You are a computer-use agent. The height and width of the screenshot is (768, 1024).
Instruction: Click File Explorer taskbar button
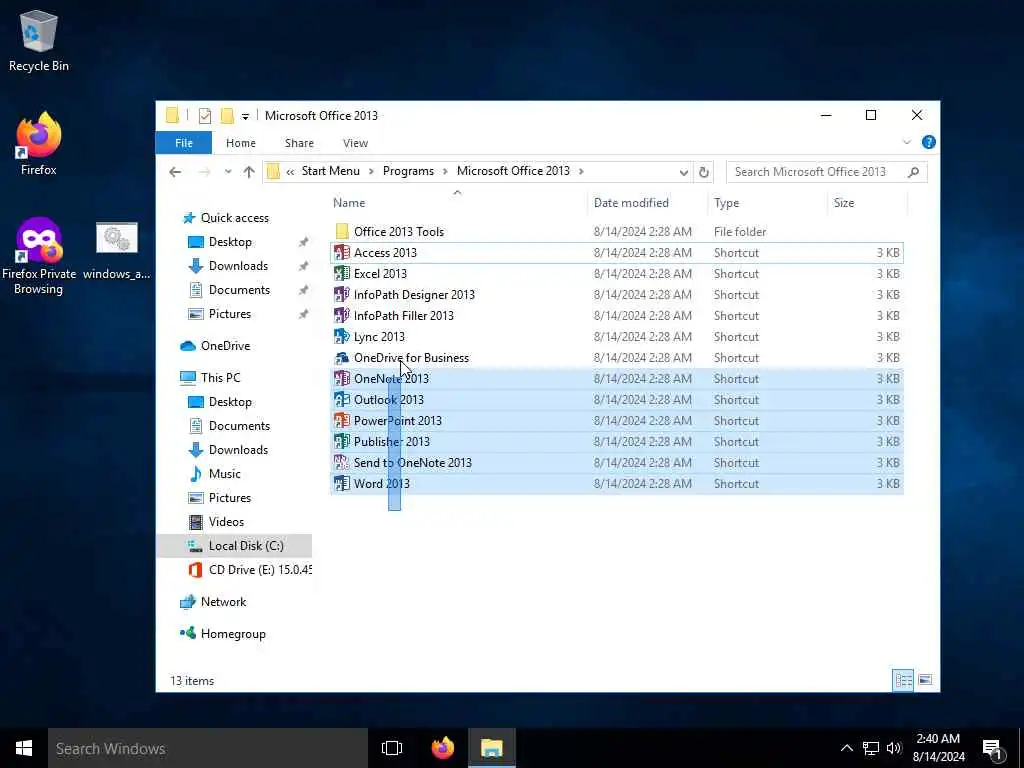coord(492,748)
